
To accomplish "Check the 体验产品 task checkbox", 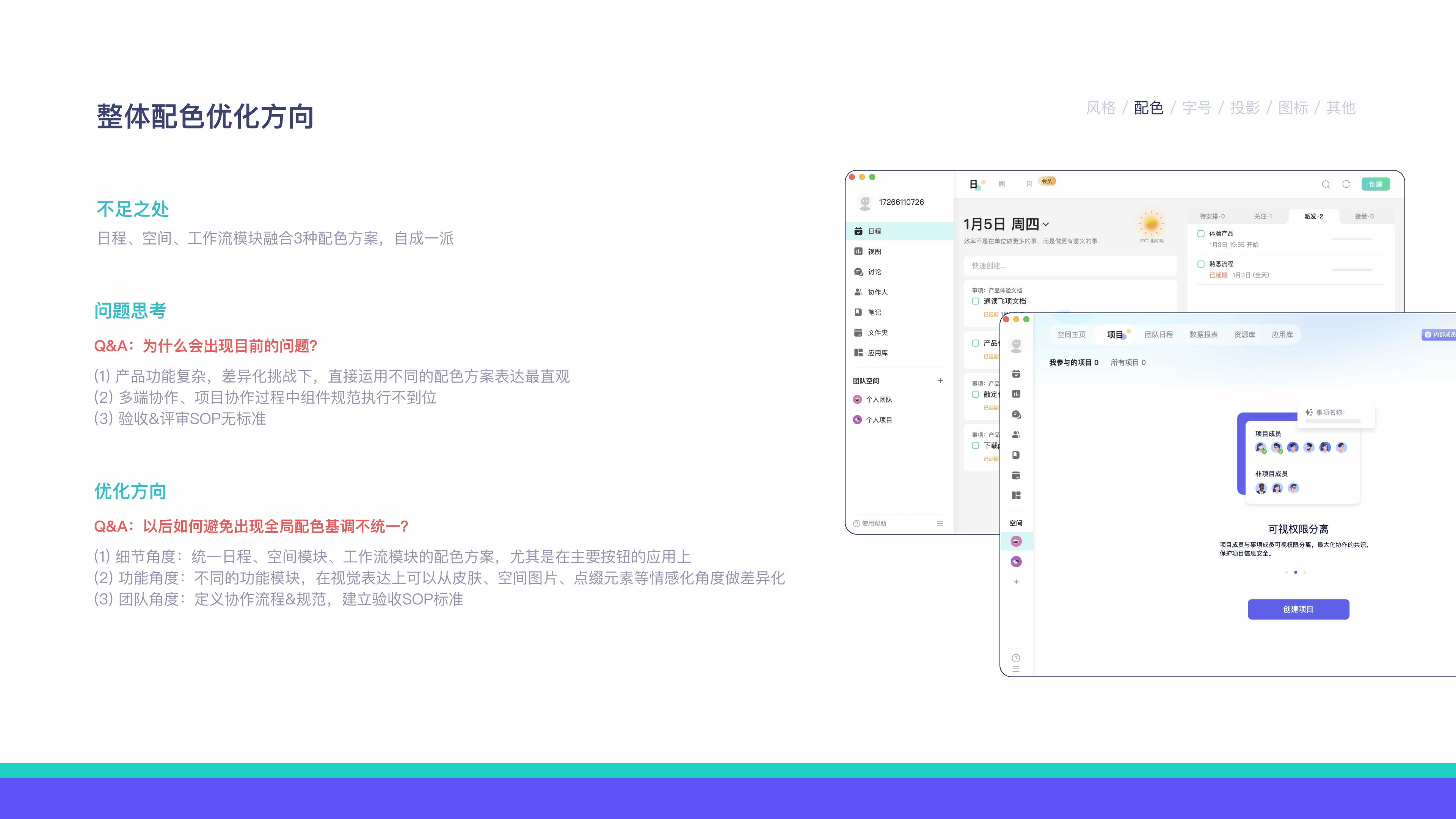I will (x=1200, y=234).
